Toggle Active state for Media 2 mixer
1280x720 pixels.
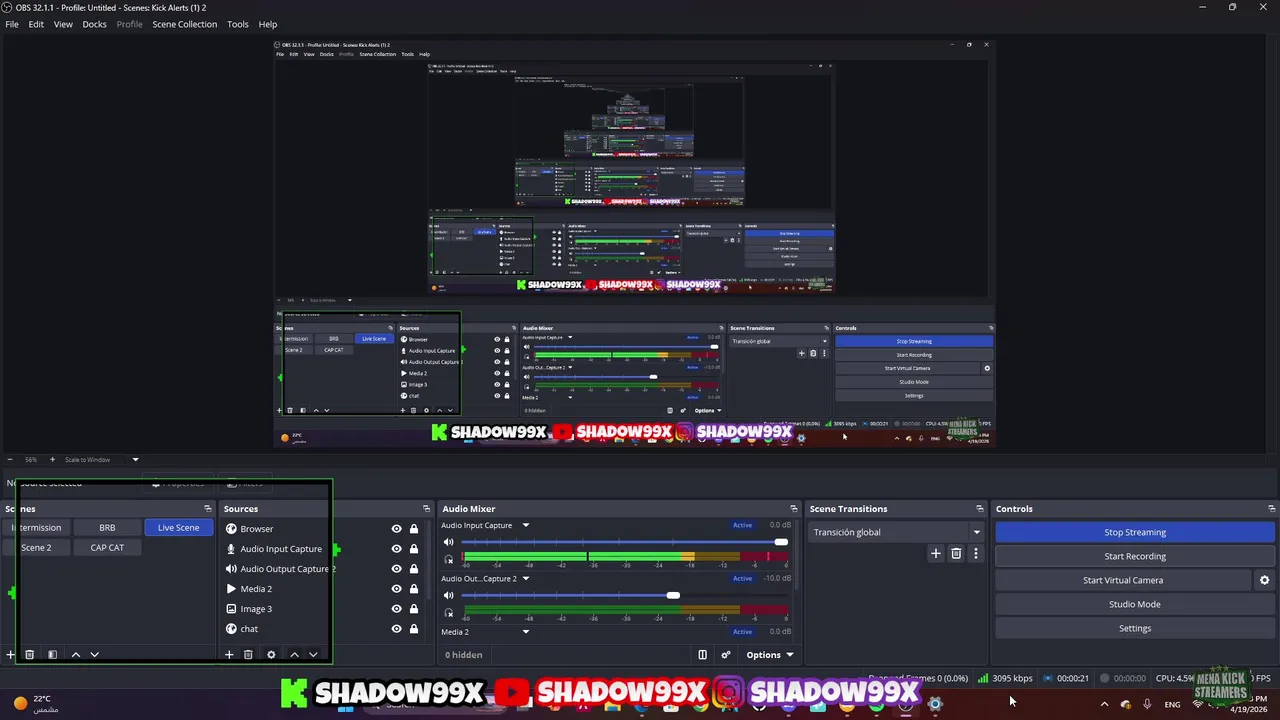[742, 632]
